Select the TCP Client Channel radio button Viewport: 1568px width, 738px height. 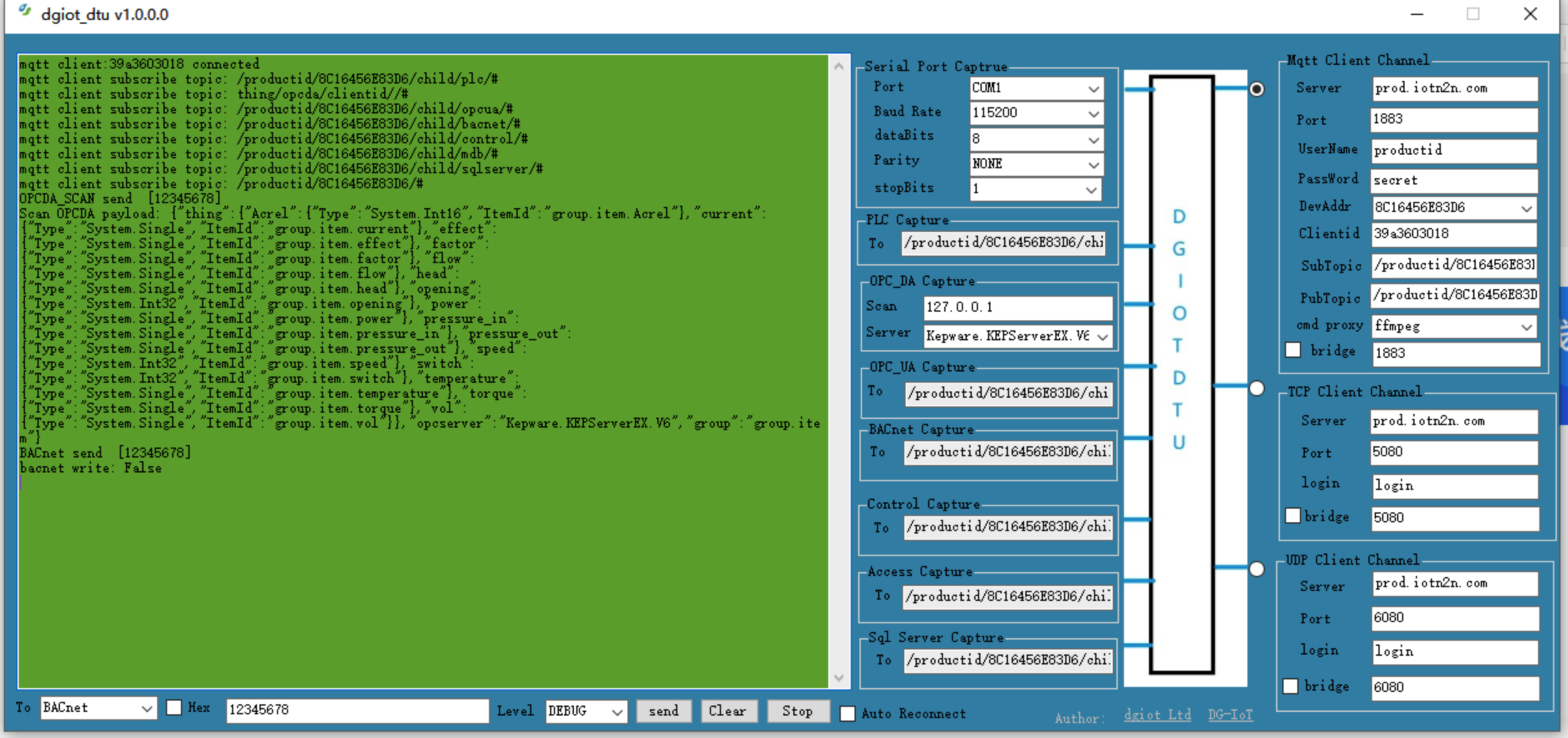click(x=1256, y=389)
